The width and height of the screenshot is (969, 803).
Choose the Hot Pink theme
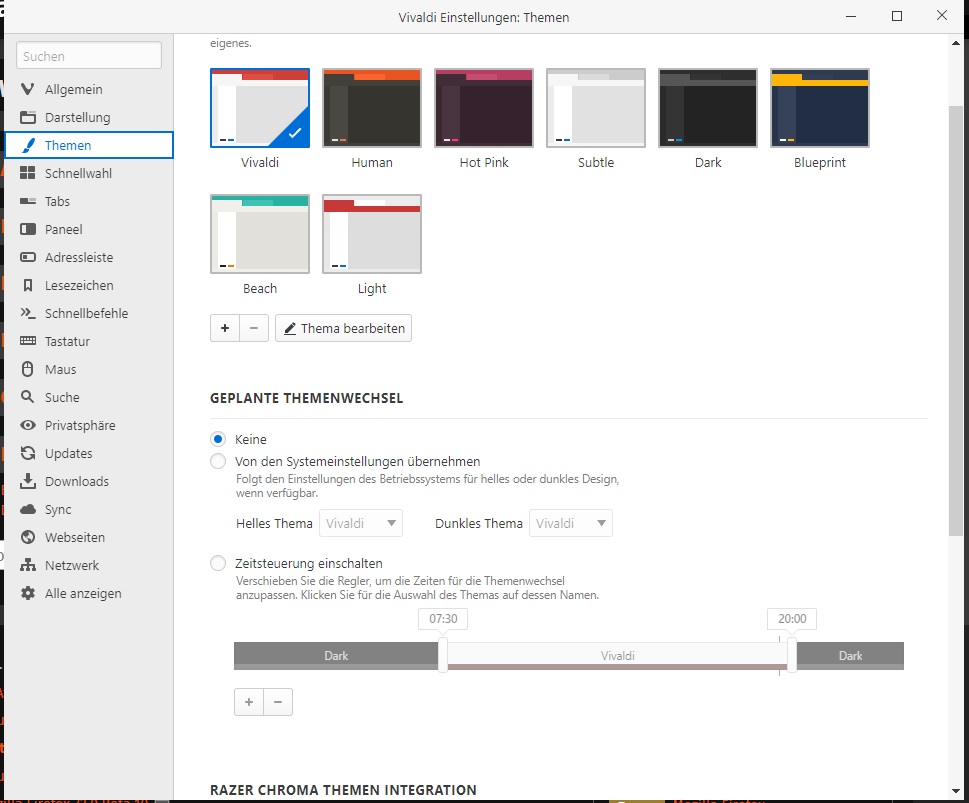[484, 108]
